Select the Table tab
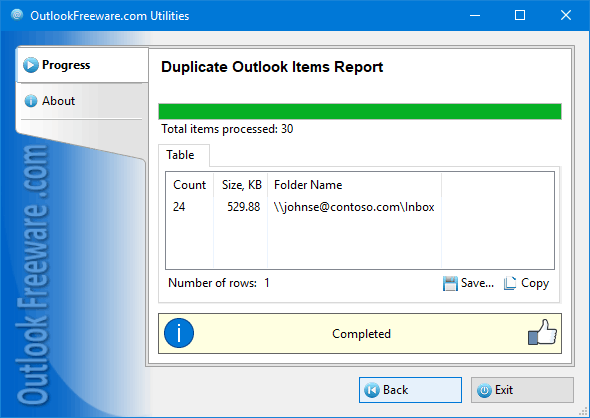 click(184, 155)
